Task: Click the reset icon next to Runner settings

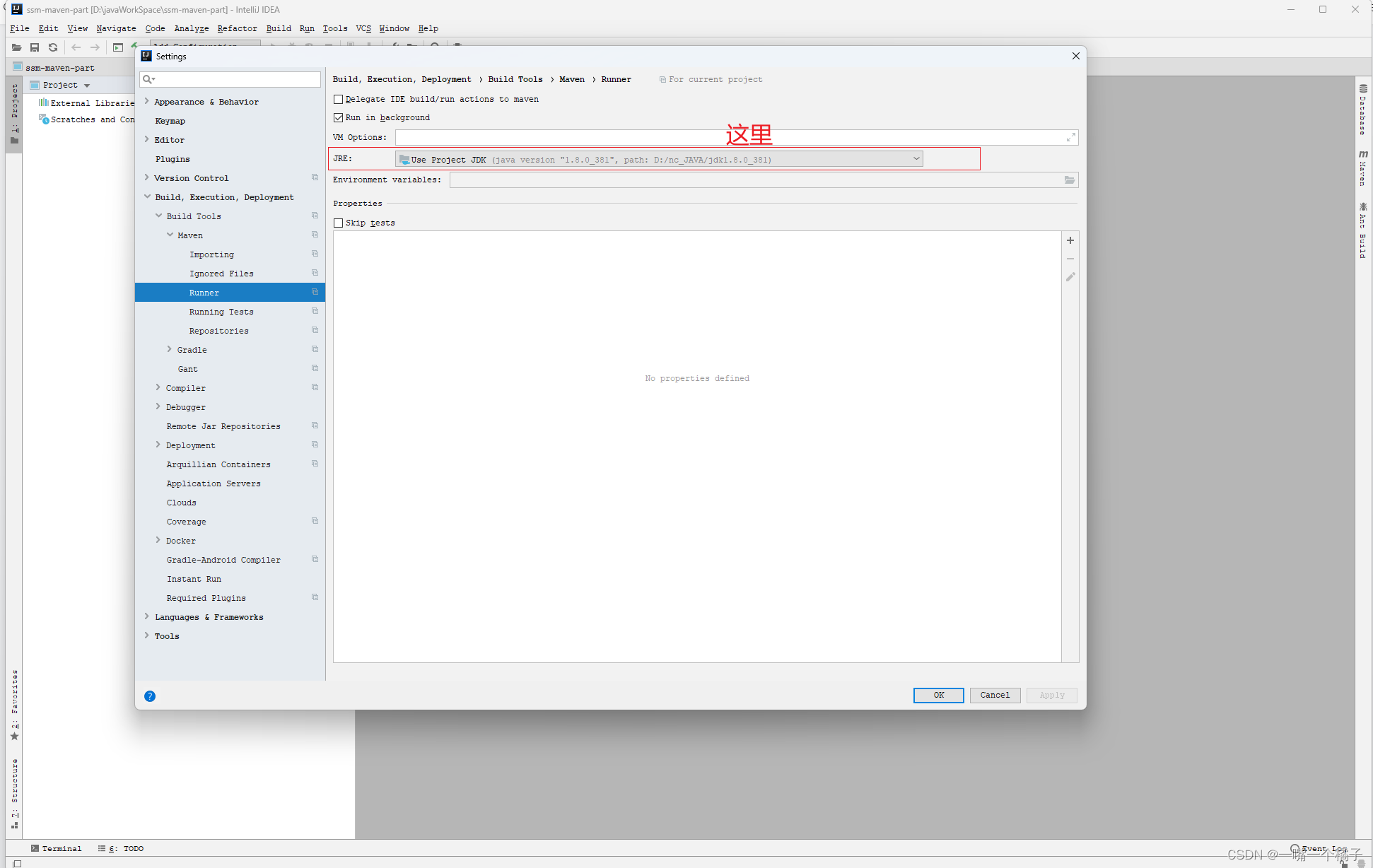Action: (314, 292)
